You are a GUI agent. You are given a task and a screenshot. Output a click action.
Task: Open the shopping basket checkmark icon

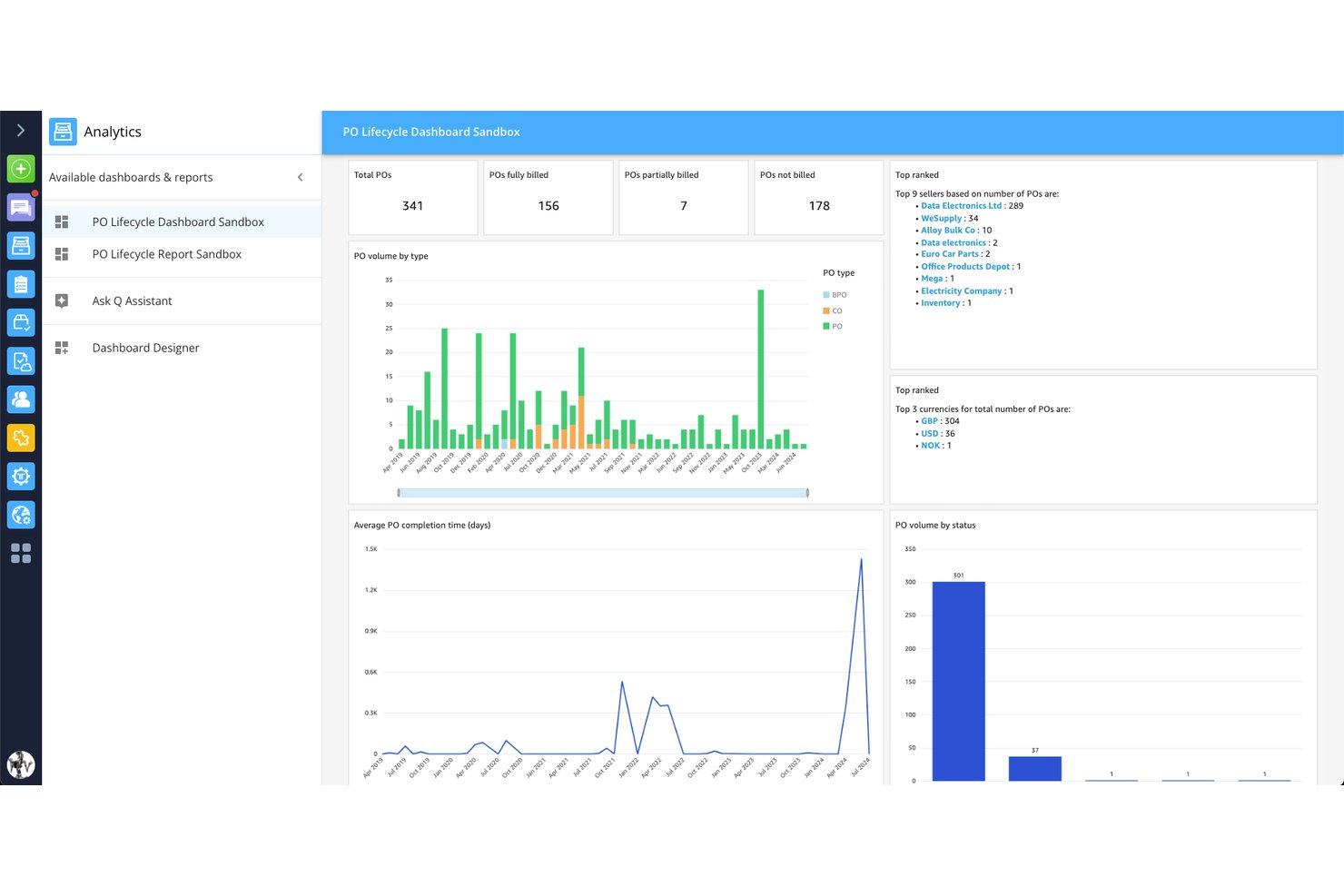[x=21, y=322]
